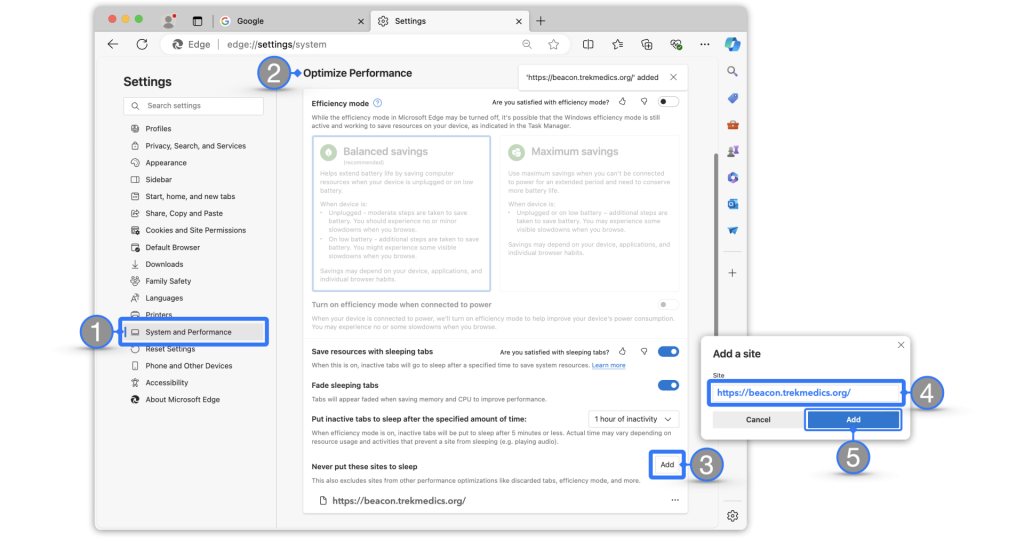Dismiss the 'added' notification with X
The image size is (1024, 539).
pyautogui.click(x=673, y=77)
